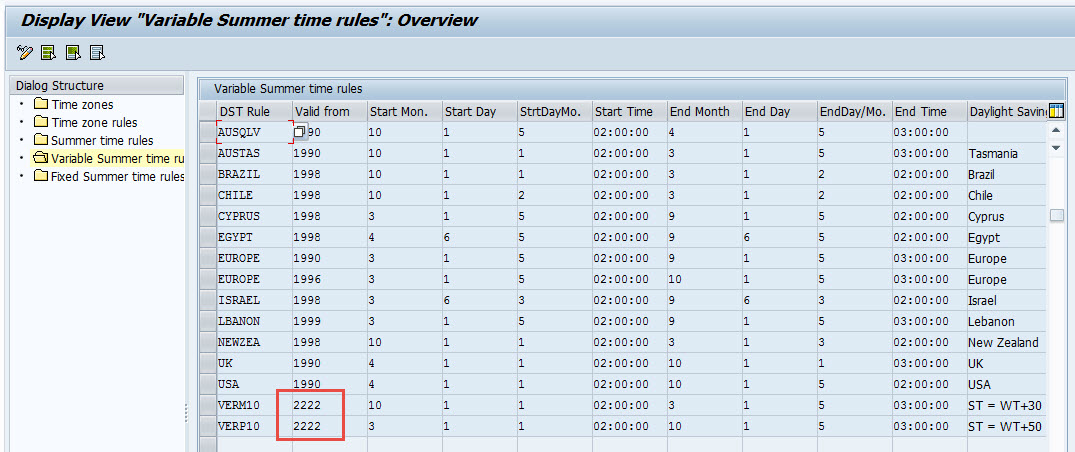This screenshot has width=1075, height=452.
Task: Click the BRAZIL DST Rule cell
Action: (254, 174)
